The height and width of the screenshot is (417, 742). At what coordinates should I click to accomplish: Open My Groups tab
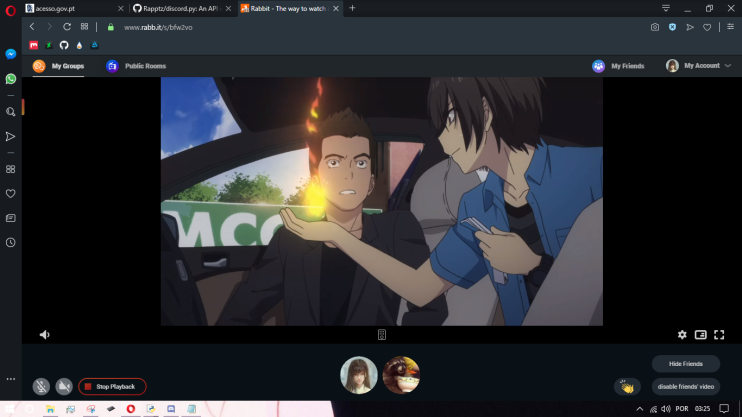click(58, 66)
